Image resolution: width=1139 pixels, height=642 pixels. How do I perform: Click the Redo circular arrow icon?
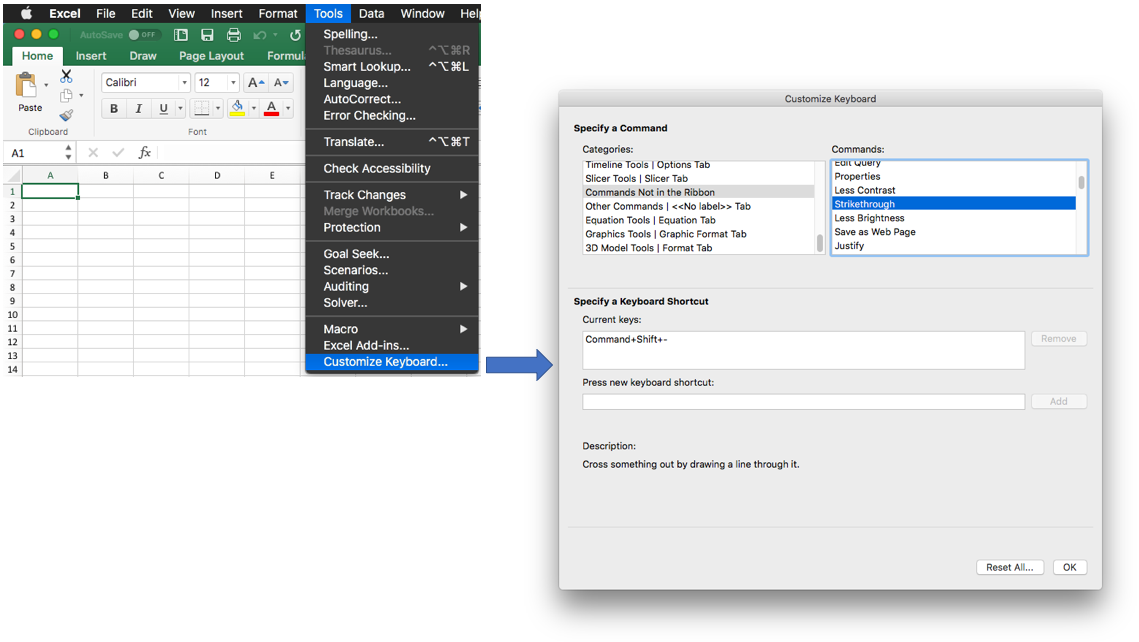pyautogui.click(x=295, y=35)
